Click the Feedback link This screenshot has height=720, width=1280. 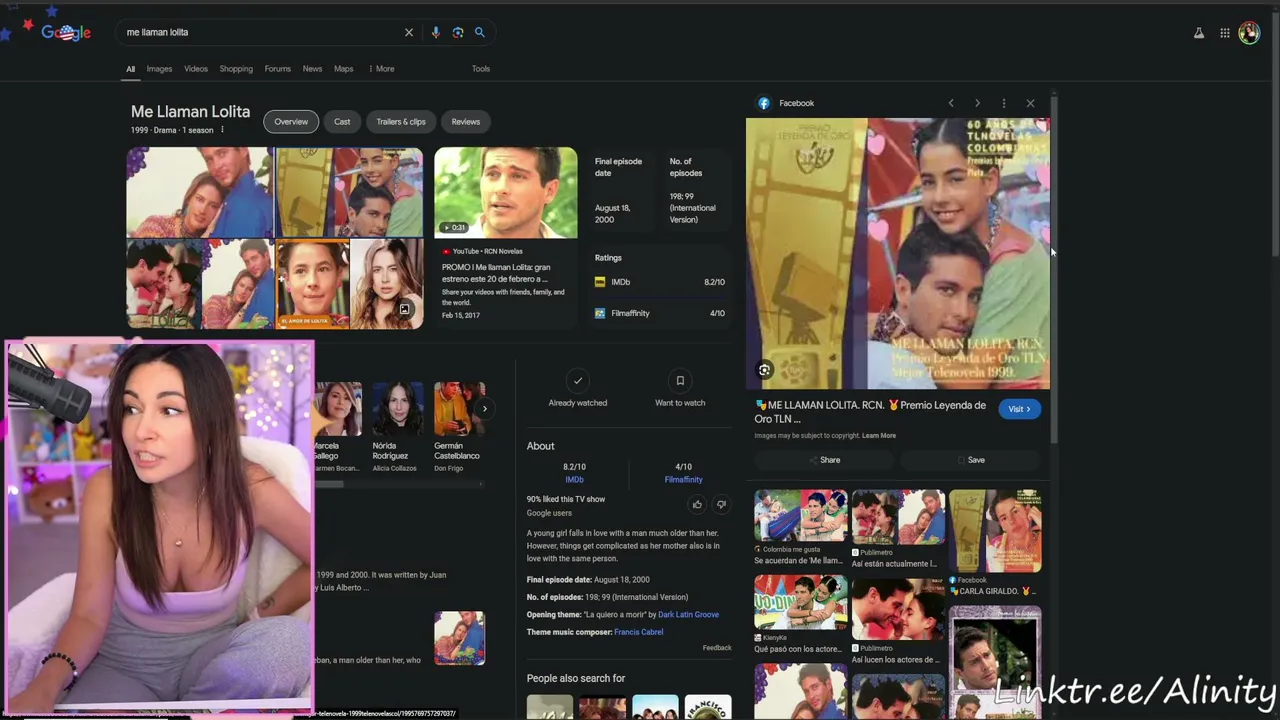pyautogui.click(x=717, y=648)
